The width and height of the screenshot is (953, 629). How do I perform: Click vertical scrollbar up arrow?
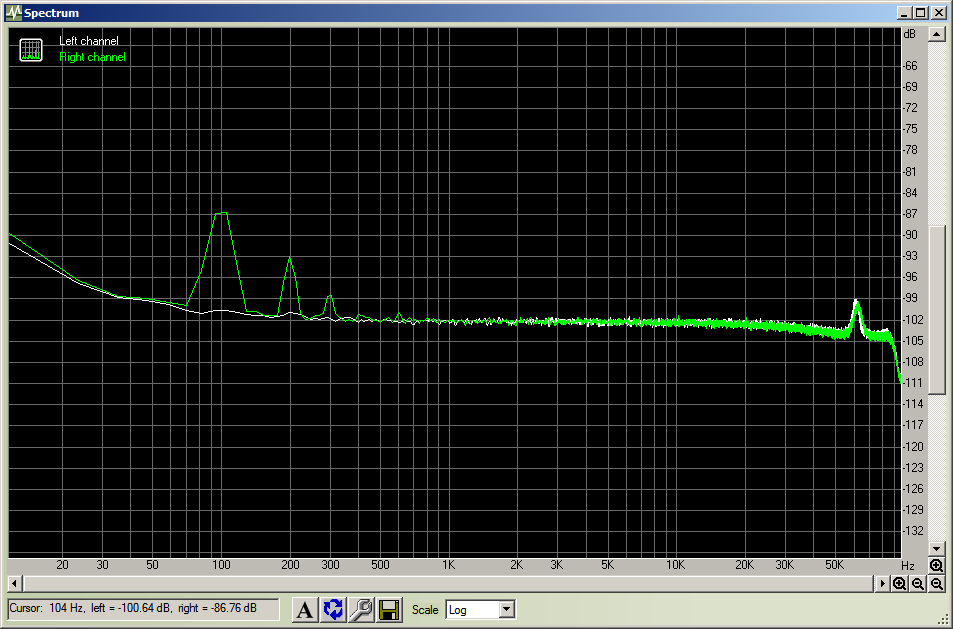(x=937, y=35)
